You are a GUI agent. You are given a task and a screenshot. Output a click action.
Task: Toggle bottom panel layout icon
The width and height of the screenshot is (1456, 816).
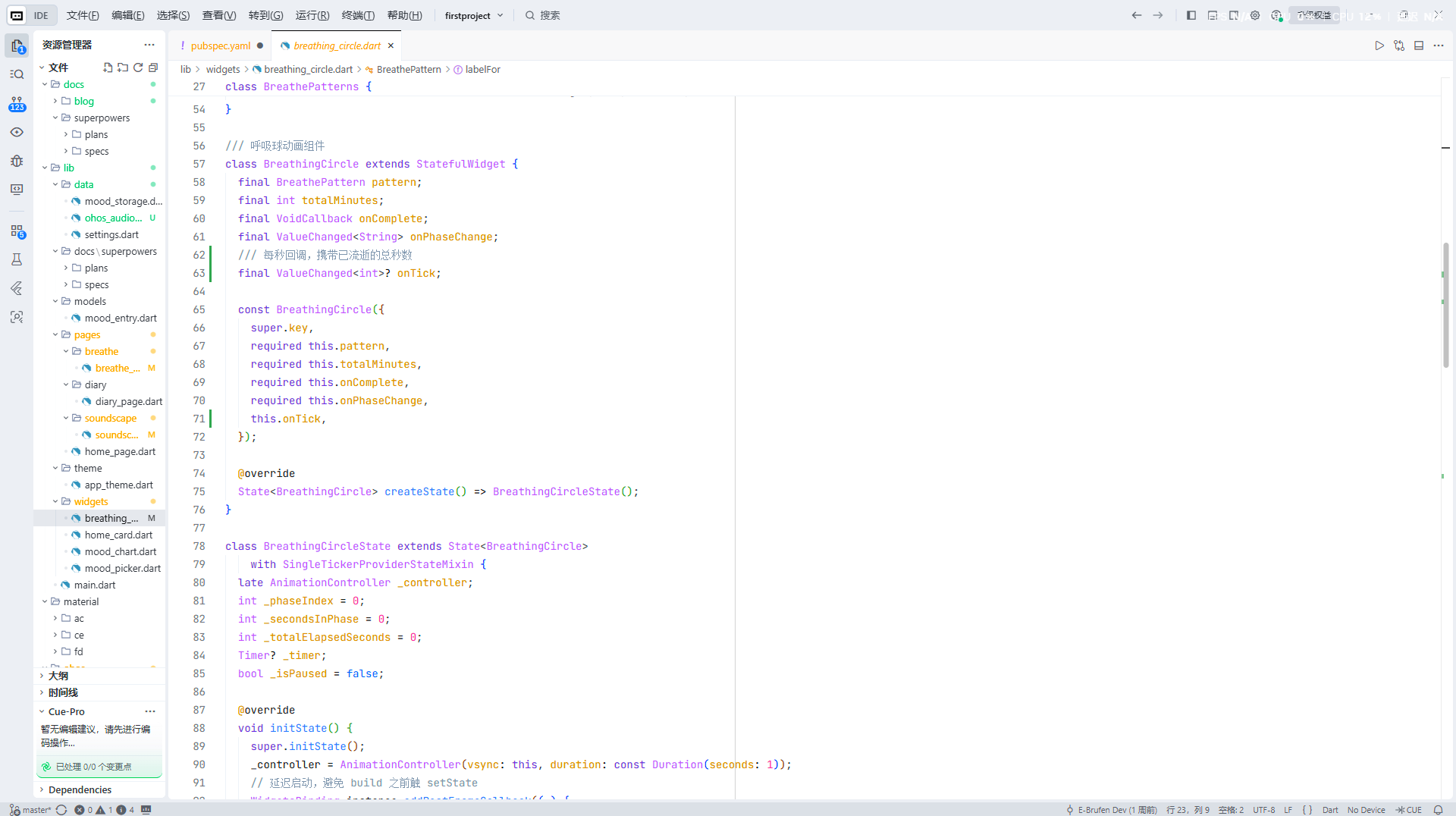pyautogui.click(x=1213, y=15)
